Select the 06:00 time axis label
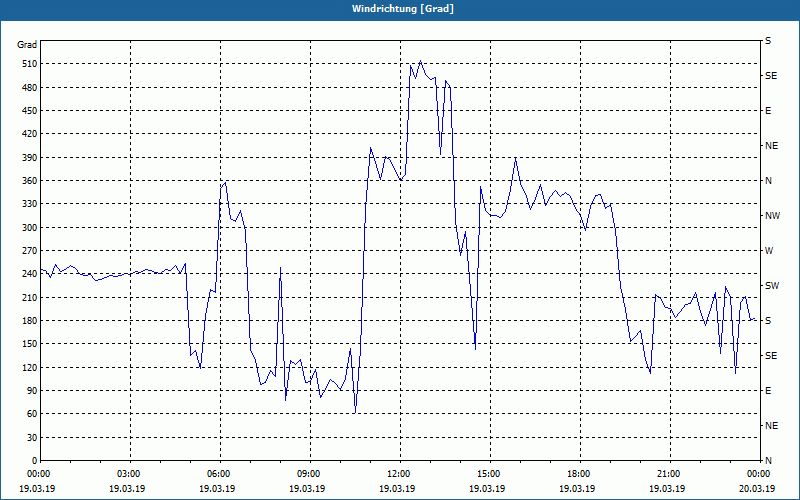Viewport: 800px width, 500px height. [220, 474]
